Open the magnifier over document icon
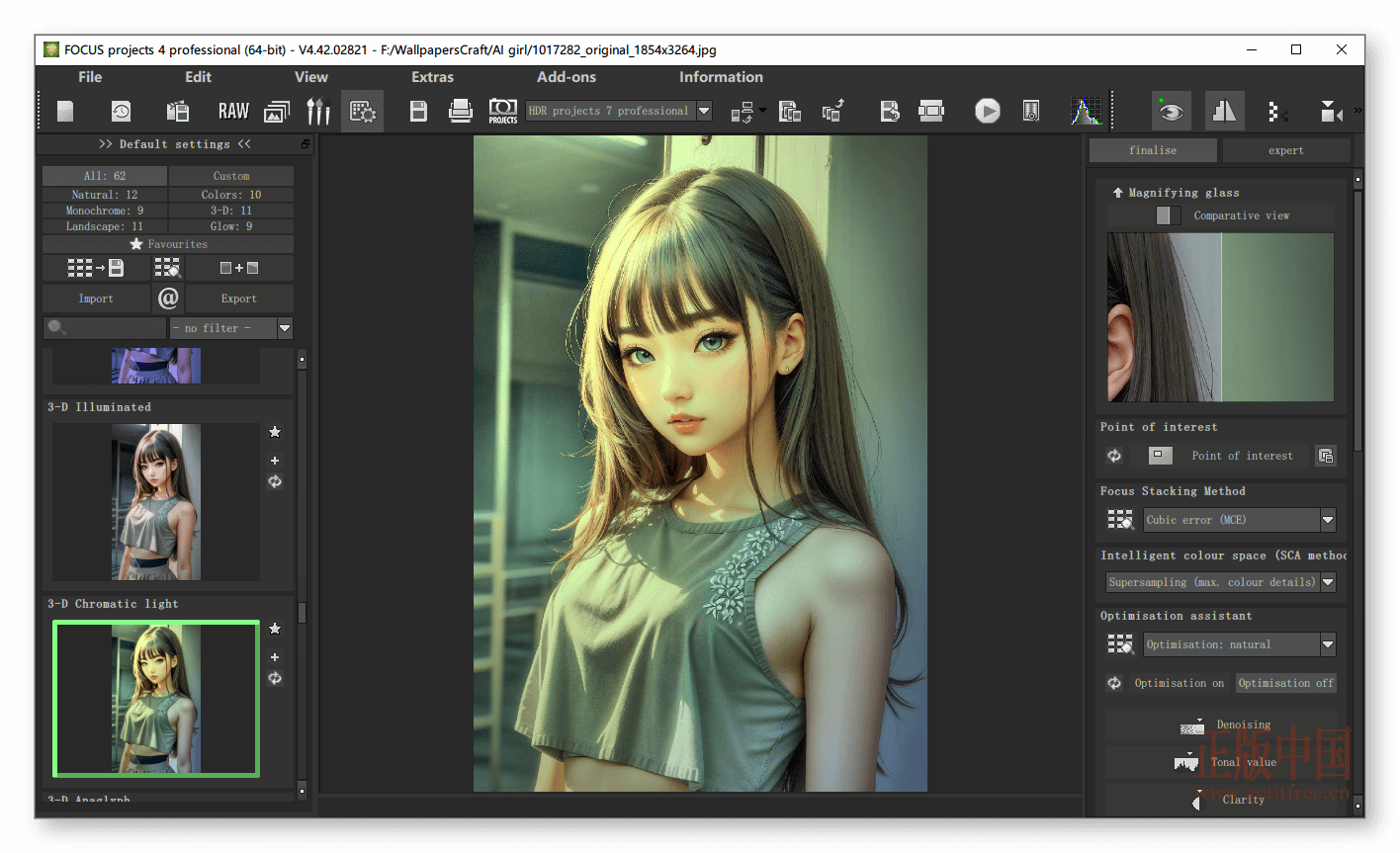Image resolution: width=1400 pixels, height=853 pixels. (x=1030, y=111)
